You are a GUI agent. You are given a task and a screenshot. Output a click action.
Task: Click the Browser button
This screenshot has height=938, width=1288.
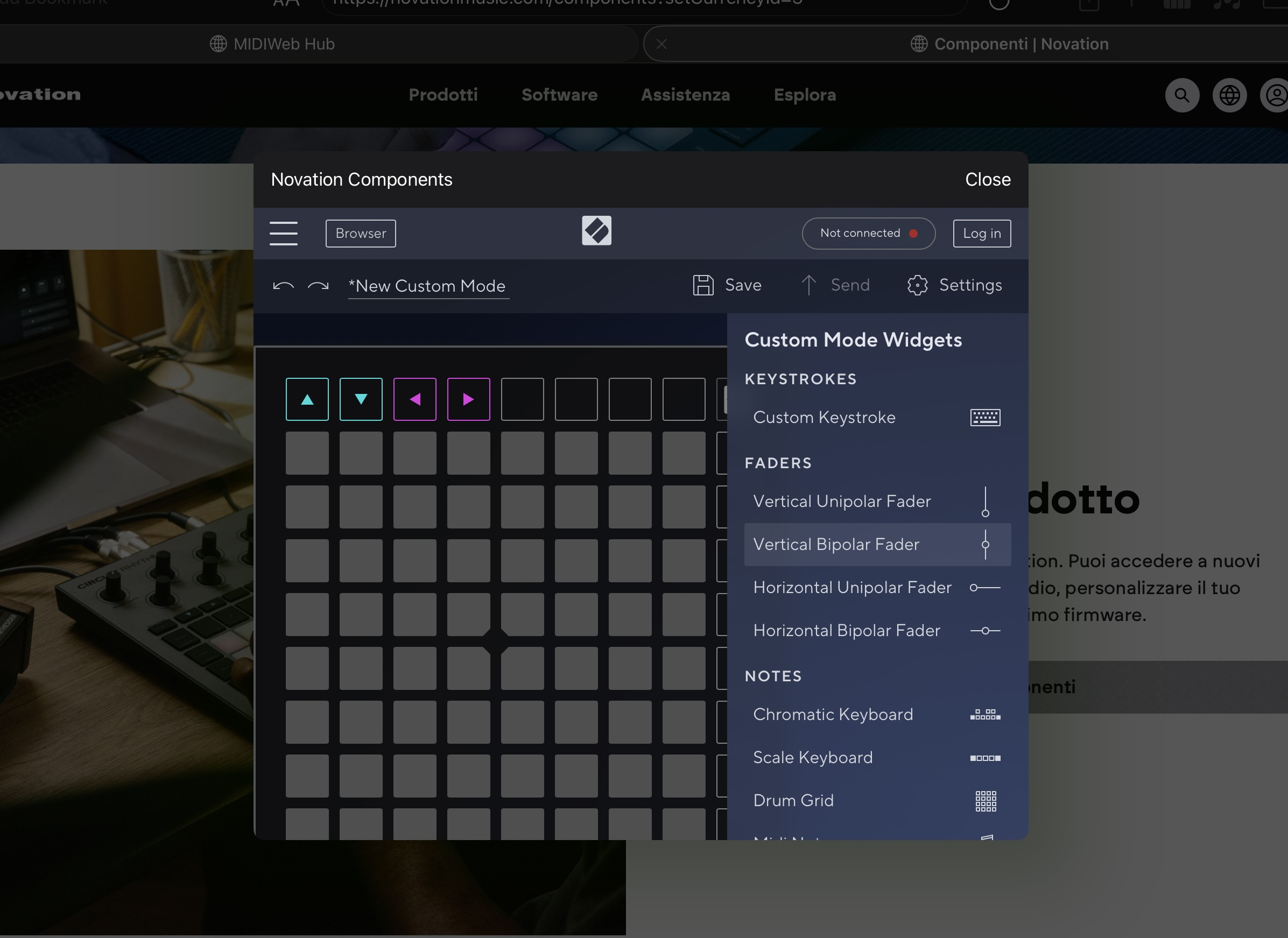pos(361,234)
